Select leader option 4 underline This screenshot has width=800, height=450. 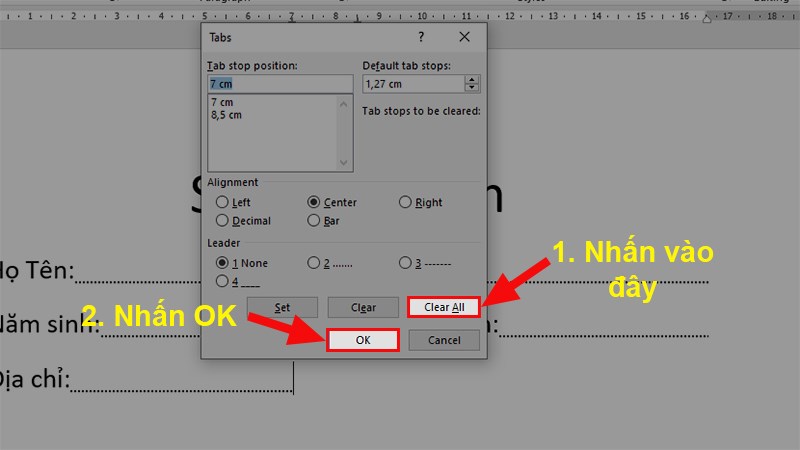pos(222,281)
